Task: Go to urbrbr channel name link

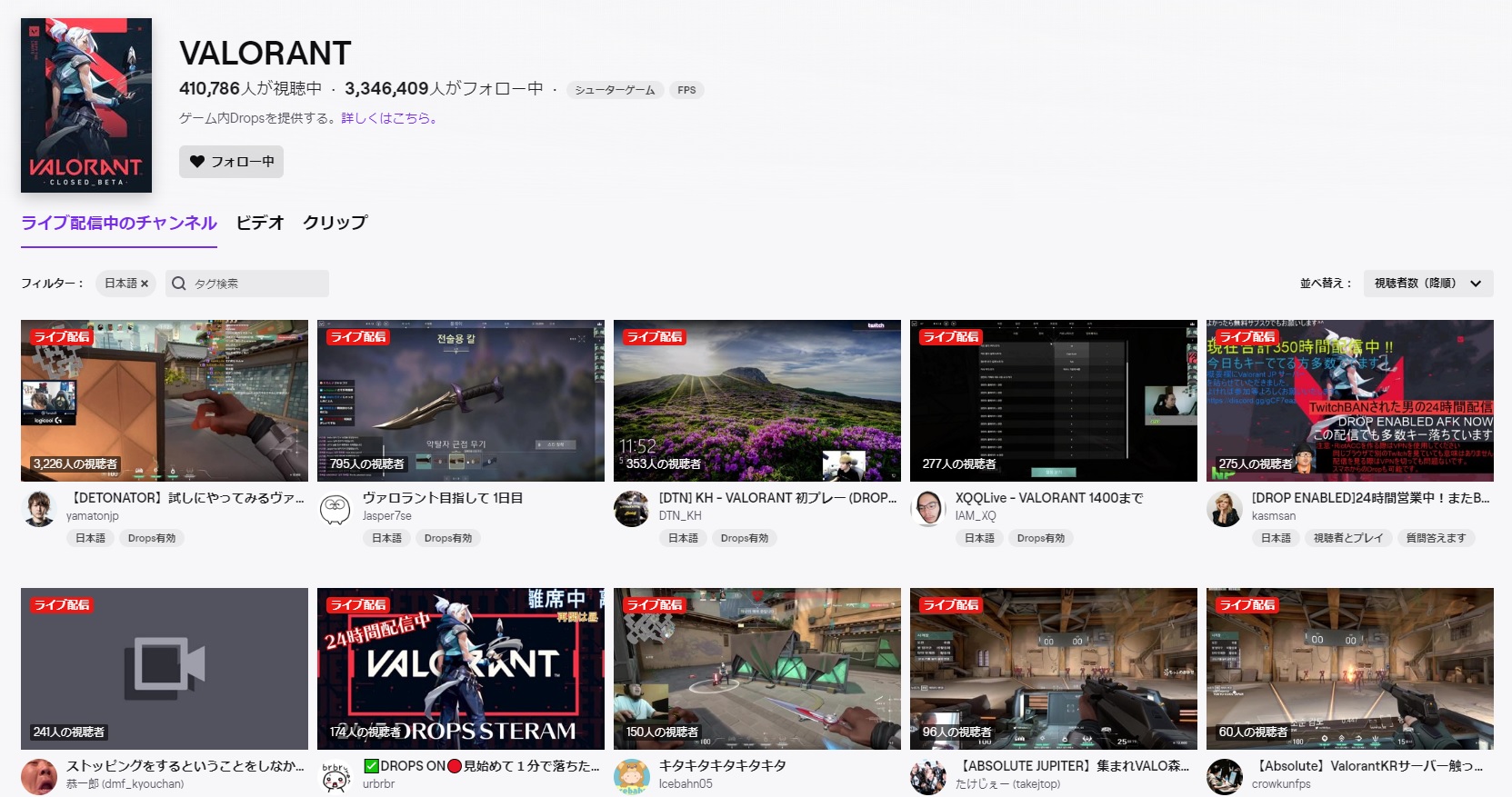Action: click(378, 784)
